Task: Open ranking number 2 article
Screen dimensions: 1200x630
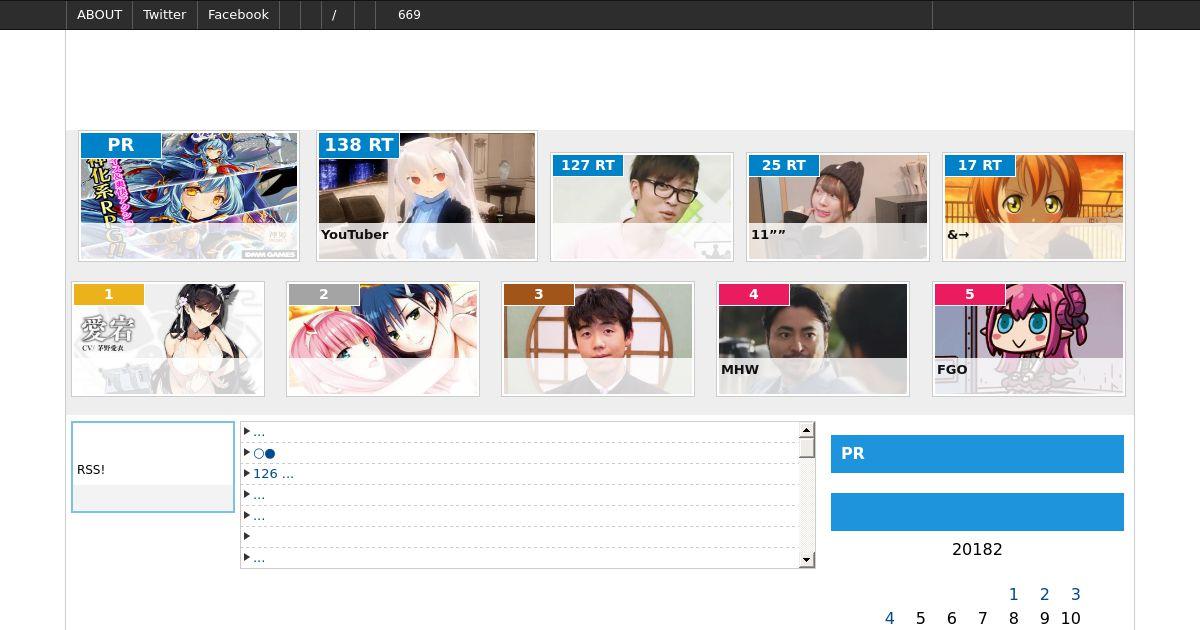Action: tap(383, 339)
